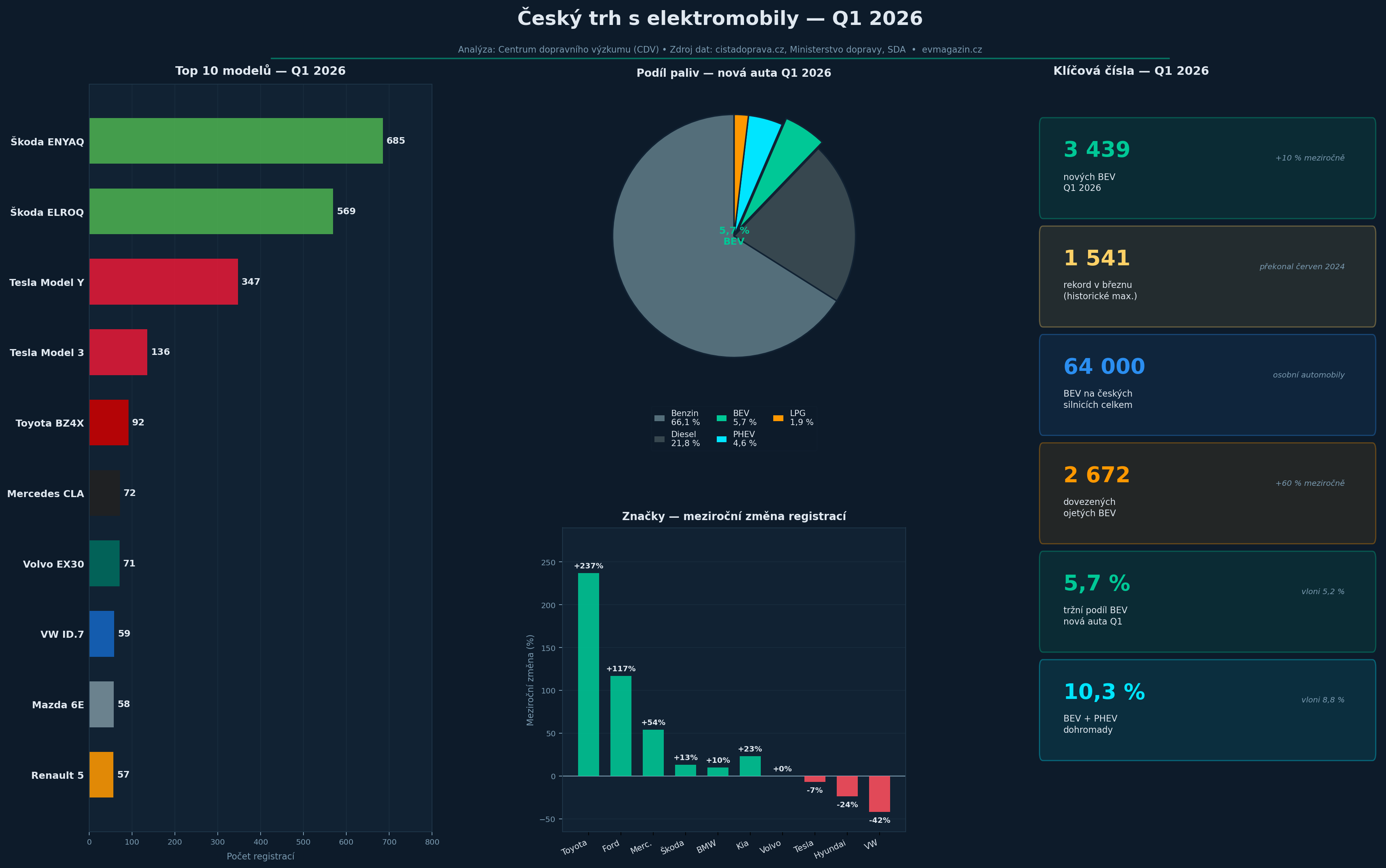Click the PHEV legend color swatch
This screenshot has height=868, width=1386.
721,439
